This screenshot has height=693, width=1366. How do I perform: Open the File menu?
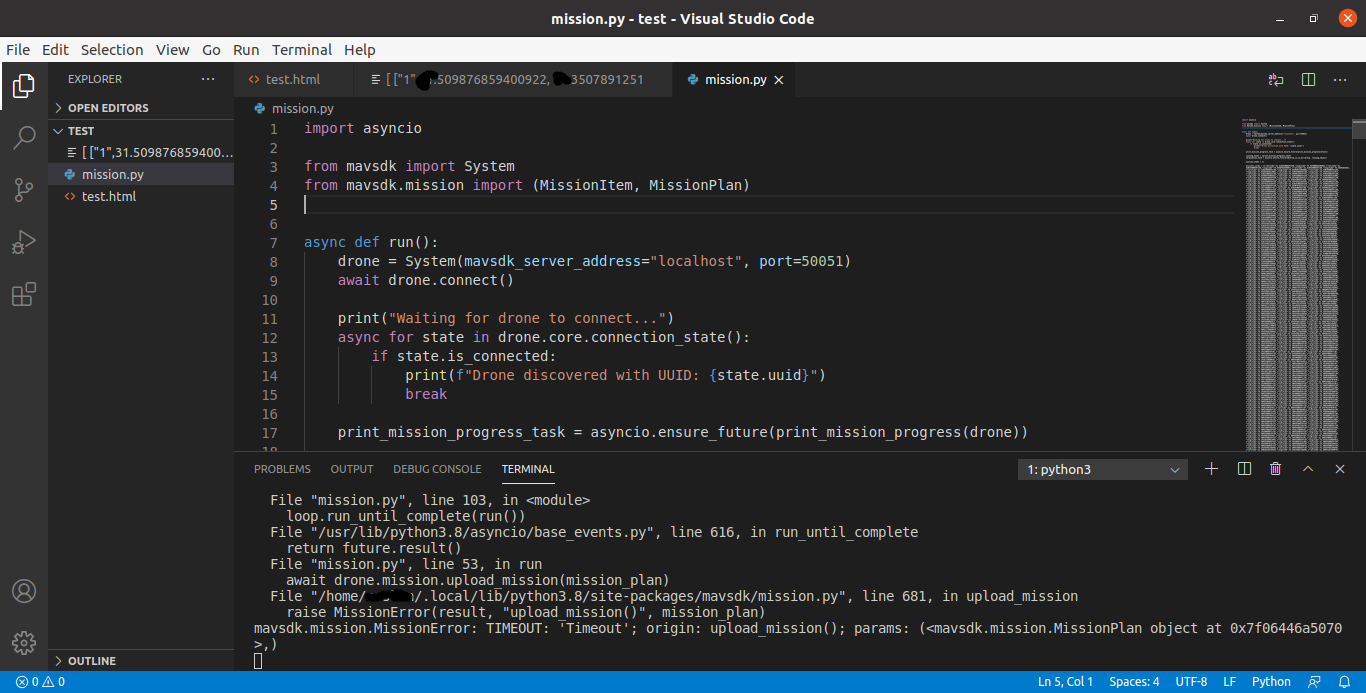[18, 50]
